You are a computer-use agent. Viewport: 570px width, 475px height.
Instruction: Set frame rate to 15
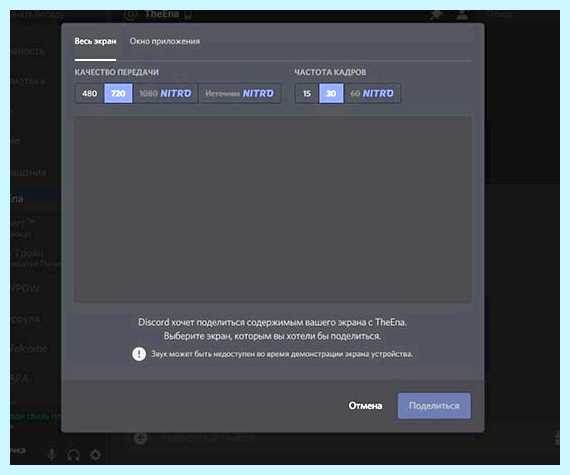(307, 93)
